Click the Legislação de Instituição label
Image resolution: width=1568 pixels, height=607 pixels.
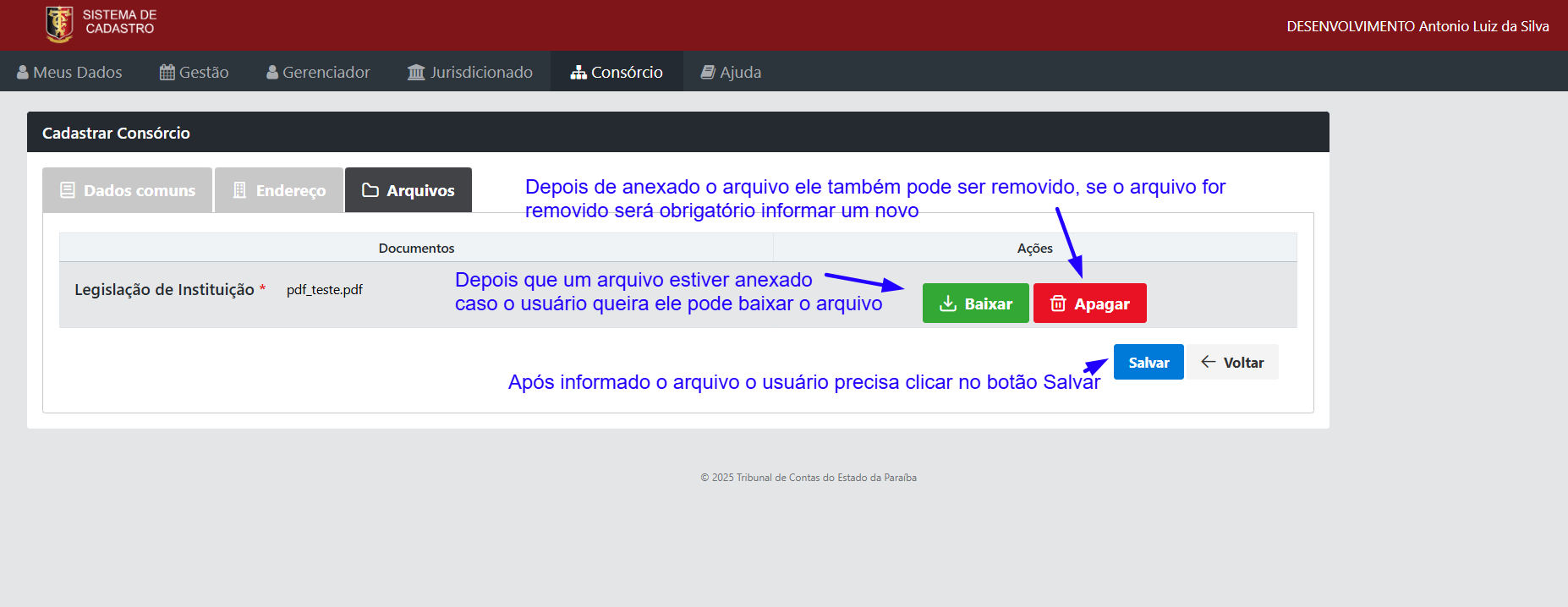[164, 289]
